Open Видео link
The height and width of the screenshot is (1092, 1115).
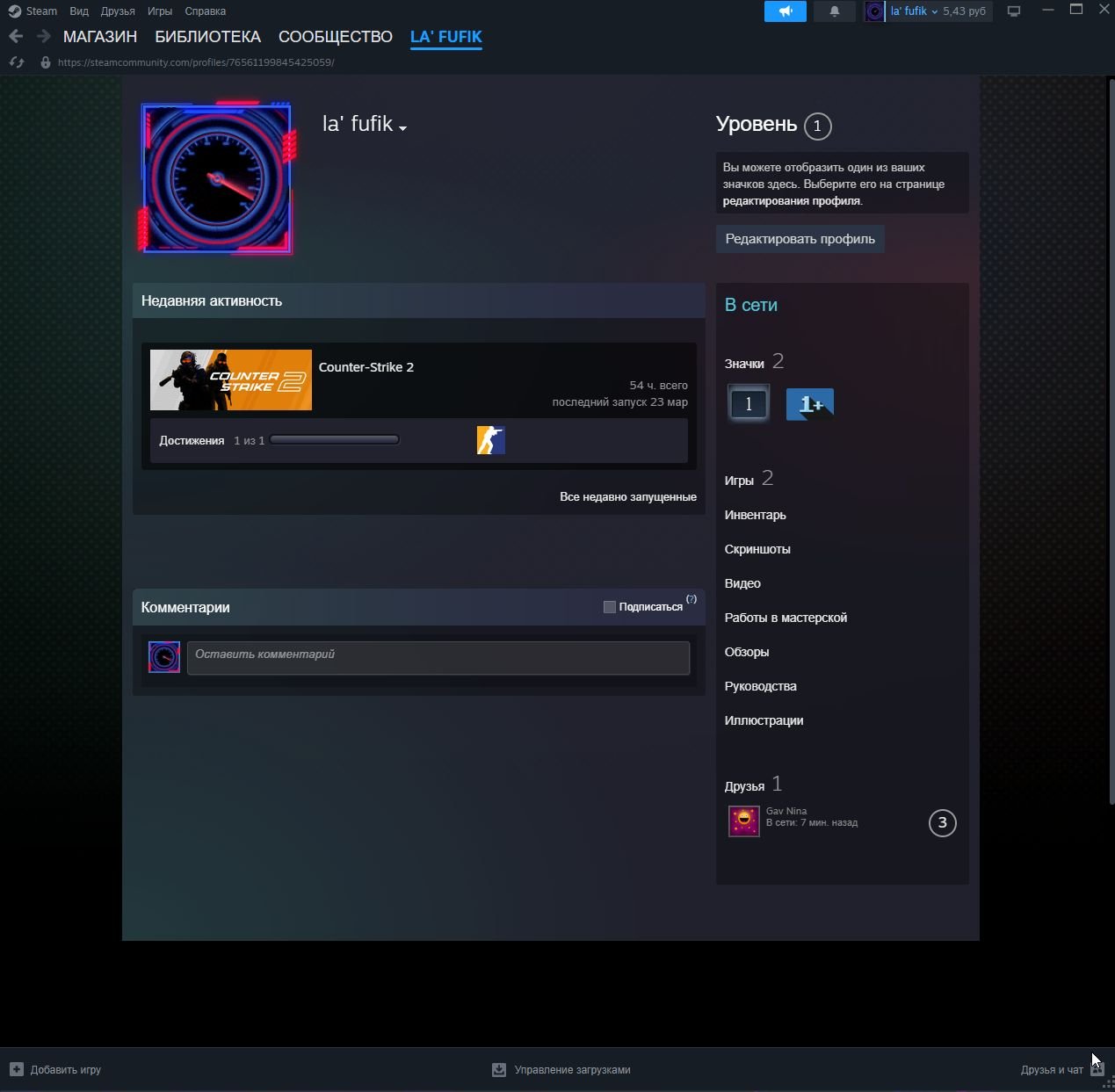(x=742, y=583)
